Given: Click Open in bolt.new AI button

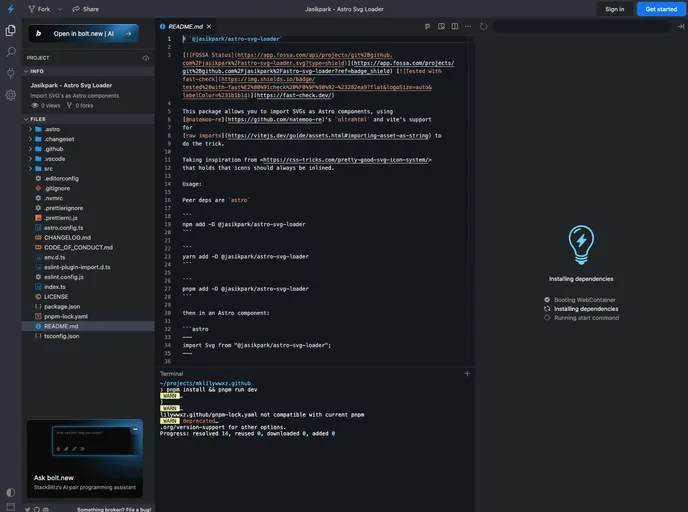Looking at the screenshot, I should point(84,33).
